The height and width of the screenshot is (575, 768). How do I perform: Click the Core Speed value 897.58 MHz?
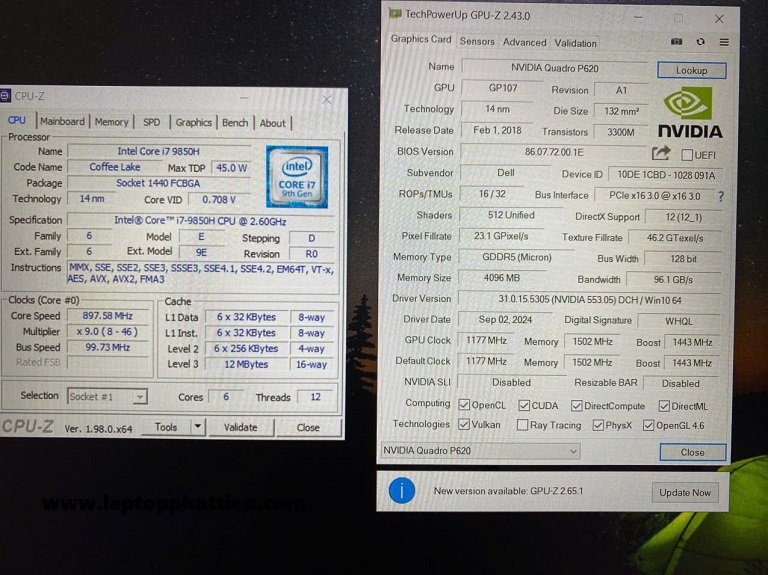(x=107, y=316)
